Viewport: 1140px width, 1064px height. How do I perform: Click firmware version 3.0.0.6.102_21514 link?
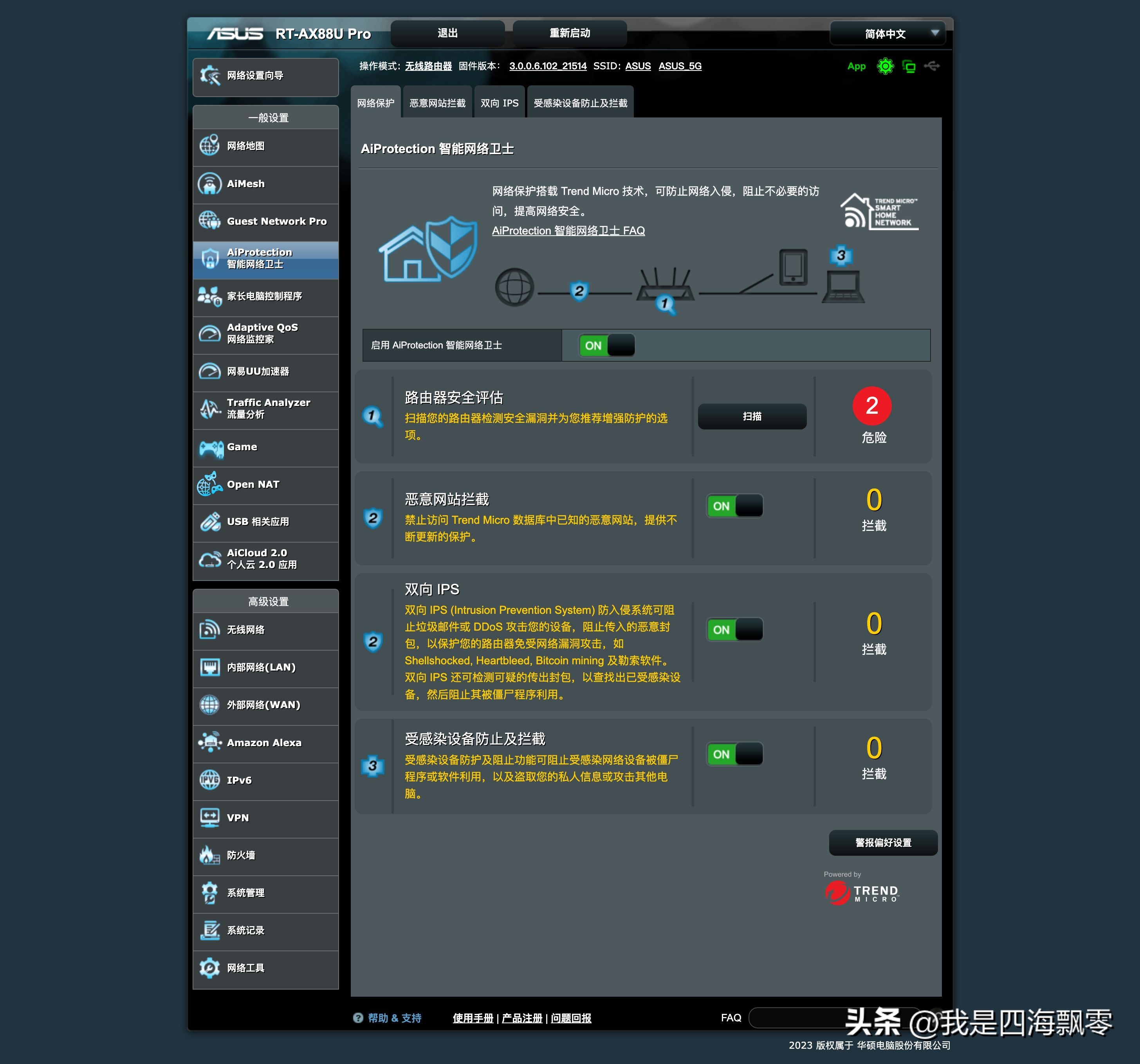(548, 66)
